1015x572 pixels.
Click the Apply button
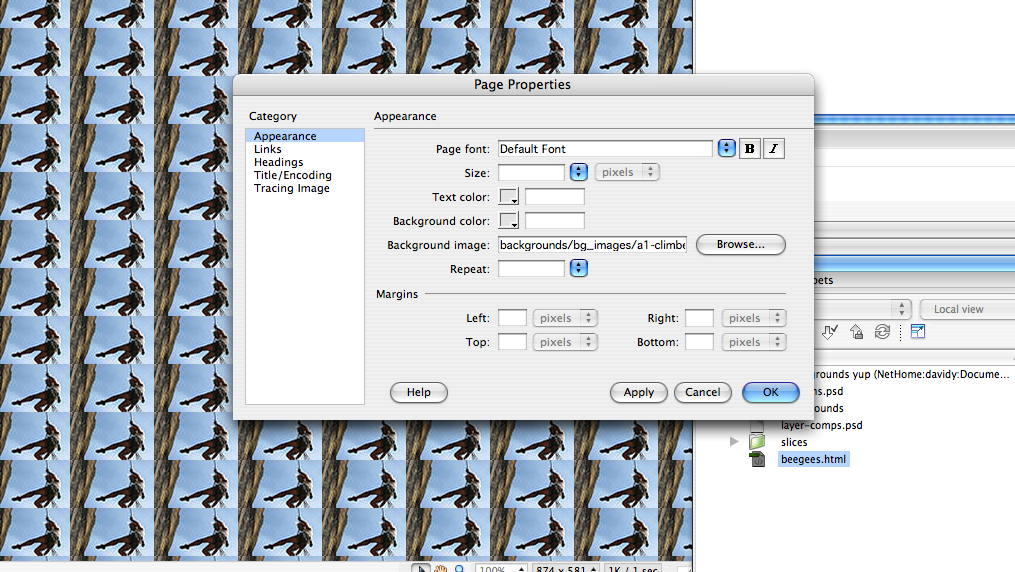tap(638, 393)
